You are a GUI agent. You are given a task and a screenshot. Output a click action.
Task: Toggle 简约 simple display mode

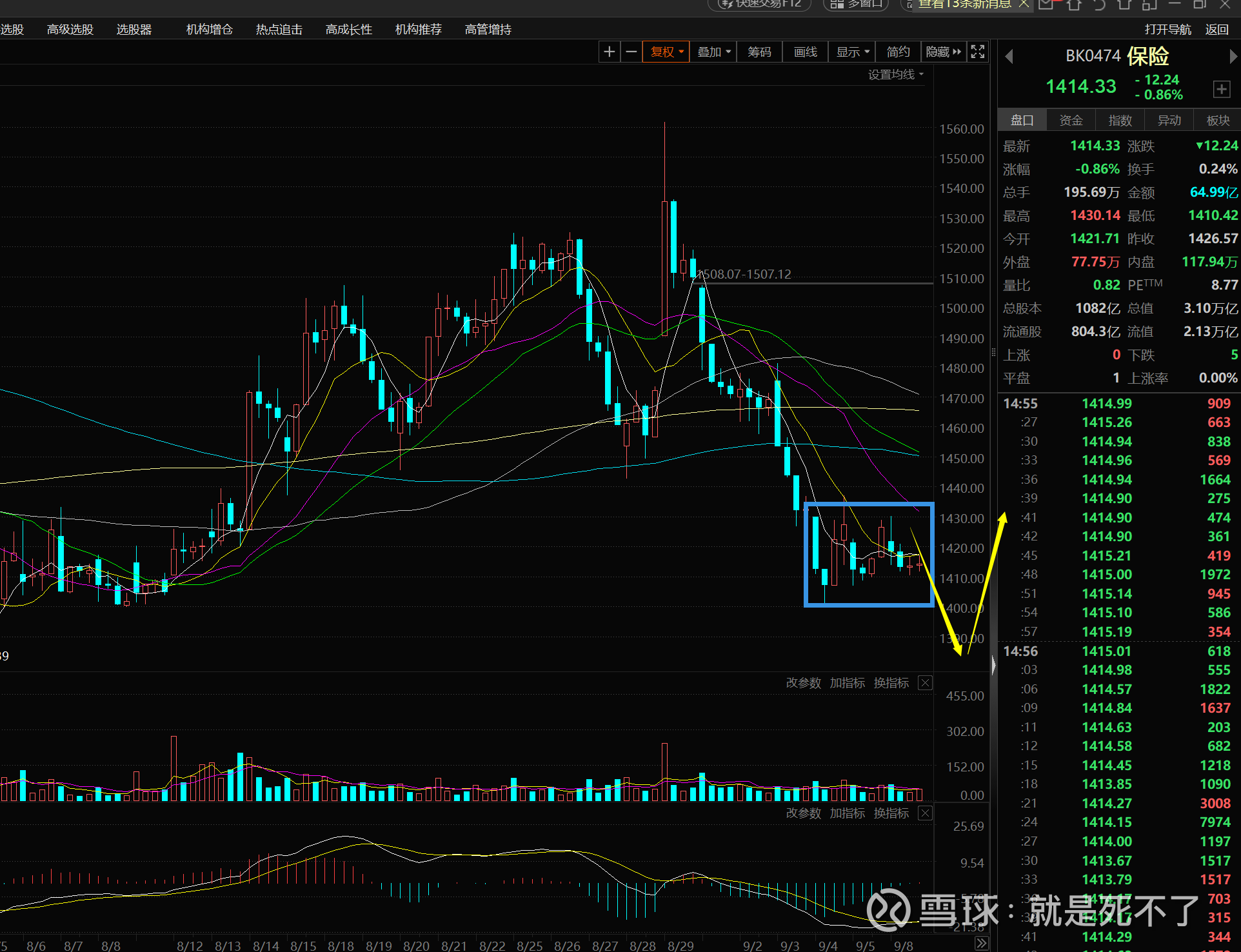point(898,52)
